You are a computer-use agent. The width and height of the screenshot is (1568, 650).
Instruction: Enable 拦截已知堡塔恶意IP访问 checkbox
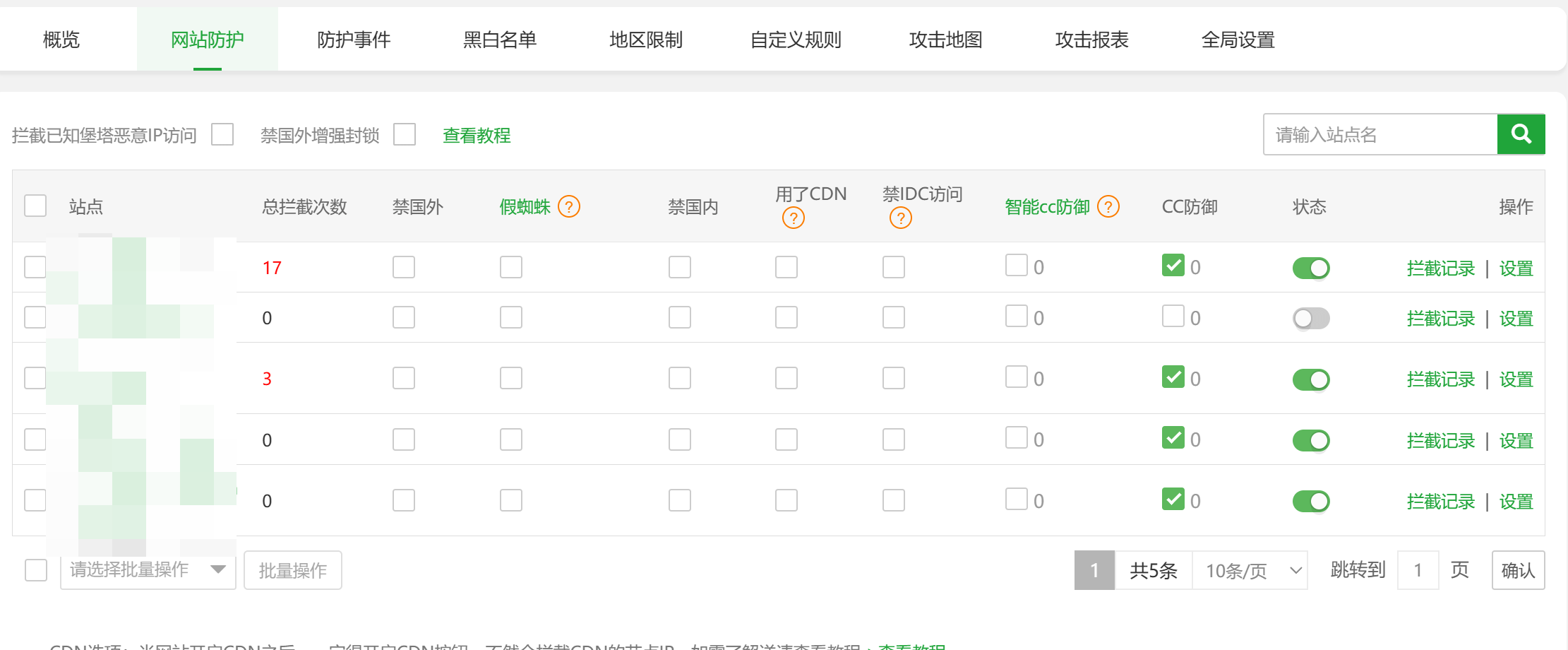221,134
